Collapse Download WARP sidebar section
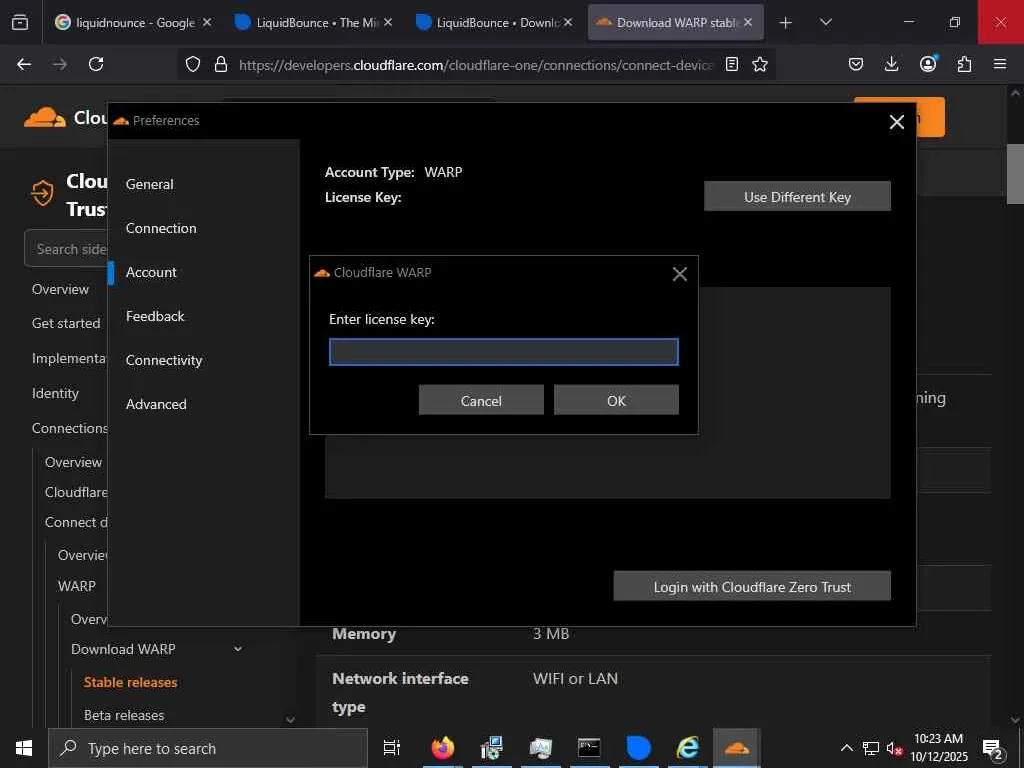 (238, 649)
